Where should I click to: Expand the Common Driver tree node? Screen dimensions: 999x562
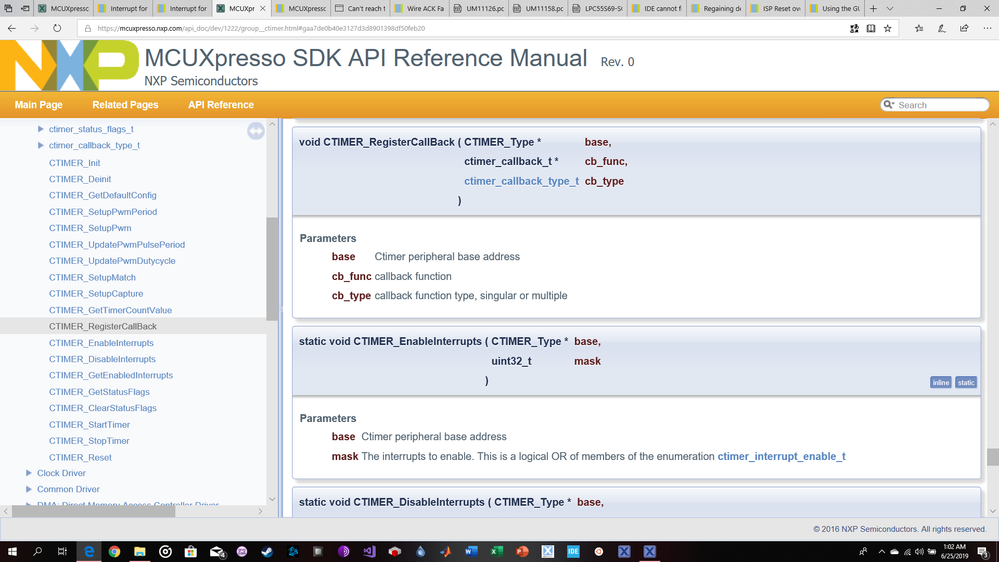coord(29,489)
